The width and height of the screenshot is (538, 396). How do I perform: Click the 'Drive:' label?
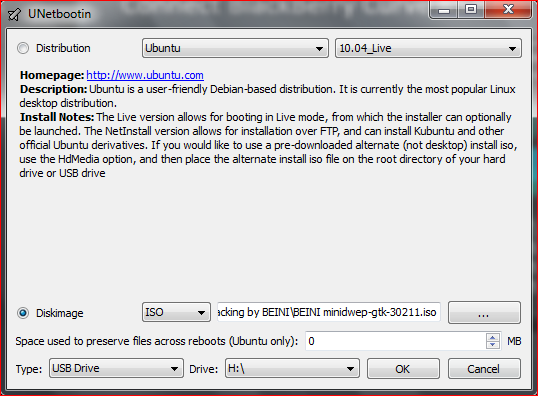click(204, 369)
